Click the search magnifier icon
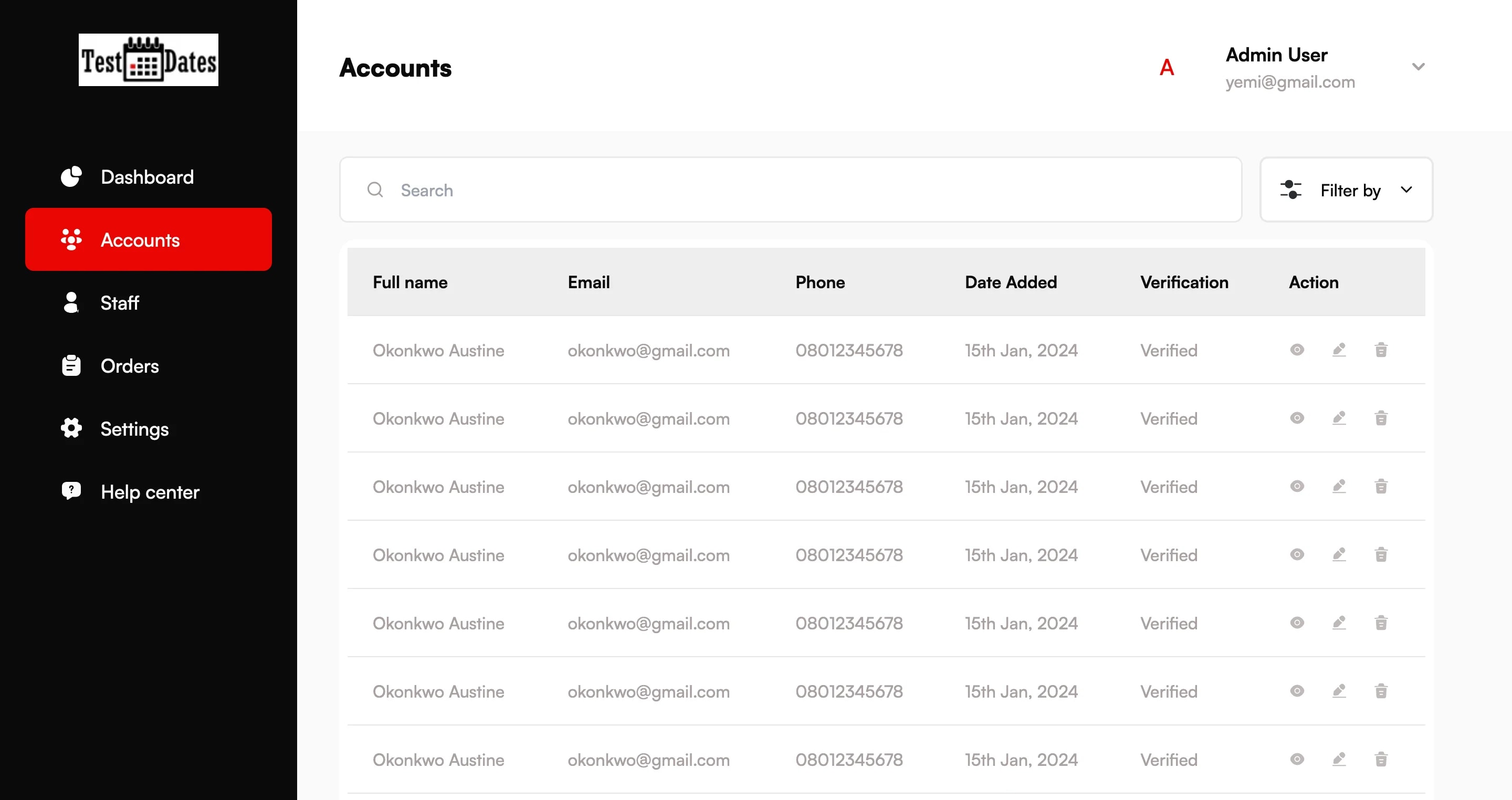Viewport: 1512px width, 800px height. point(375,190)
